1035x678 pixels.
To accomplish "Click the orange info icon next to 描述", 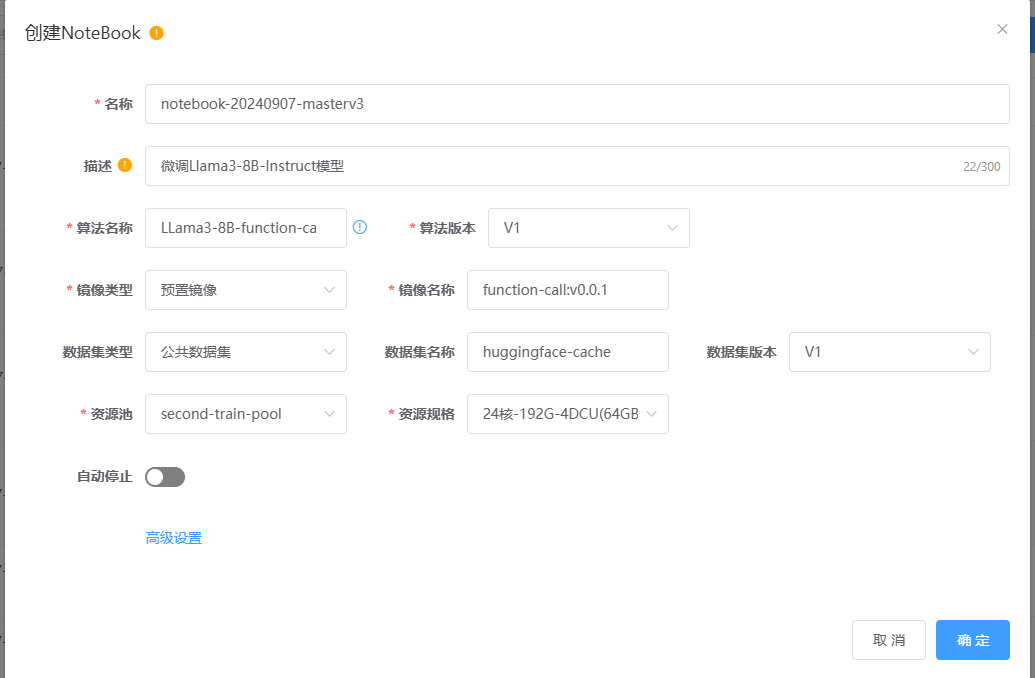I will 125,165.
